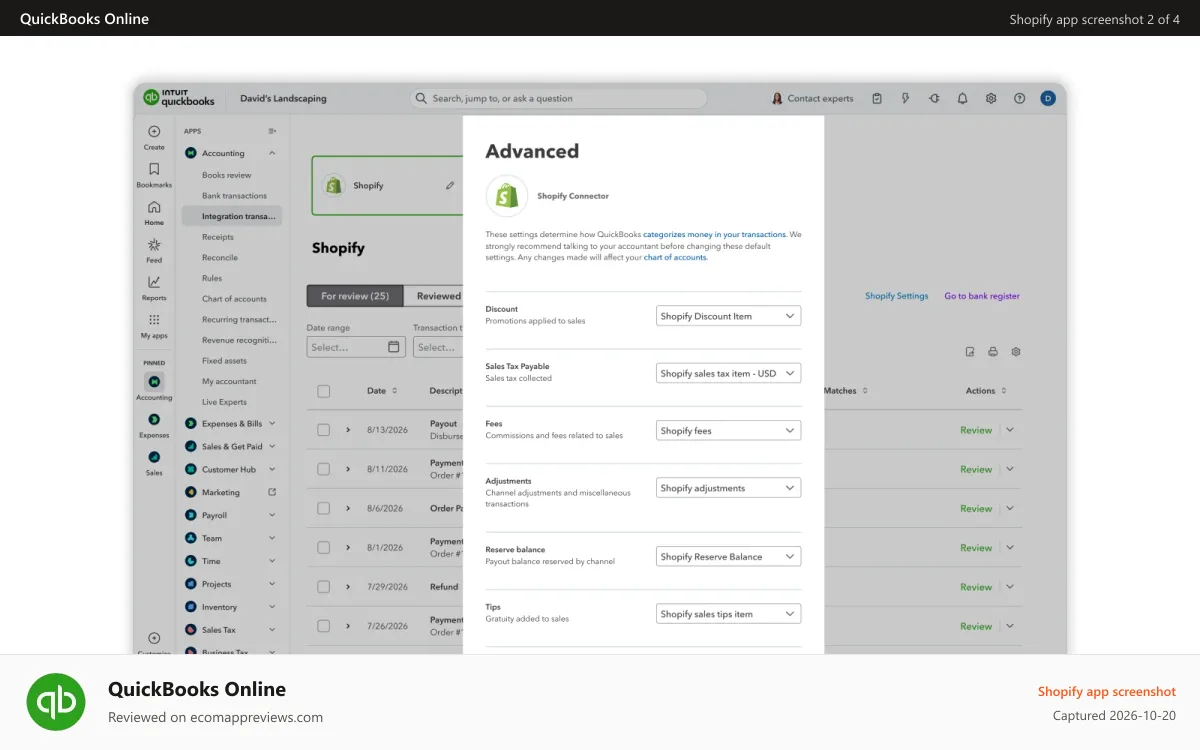The width and height of the screenshot is (1200, 750).
Task: Open Reconcile in the Accounting menu
Action: 220,258
